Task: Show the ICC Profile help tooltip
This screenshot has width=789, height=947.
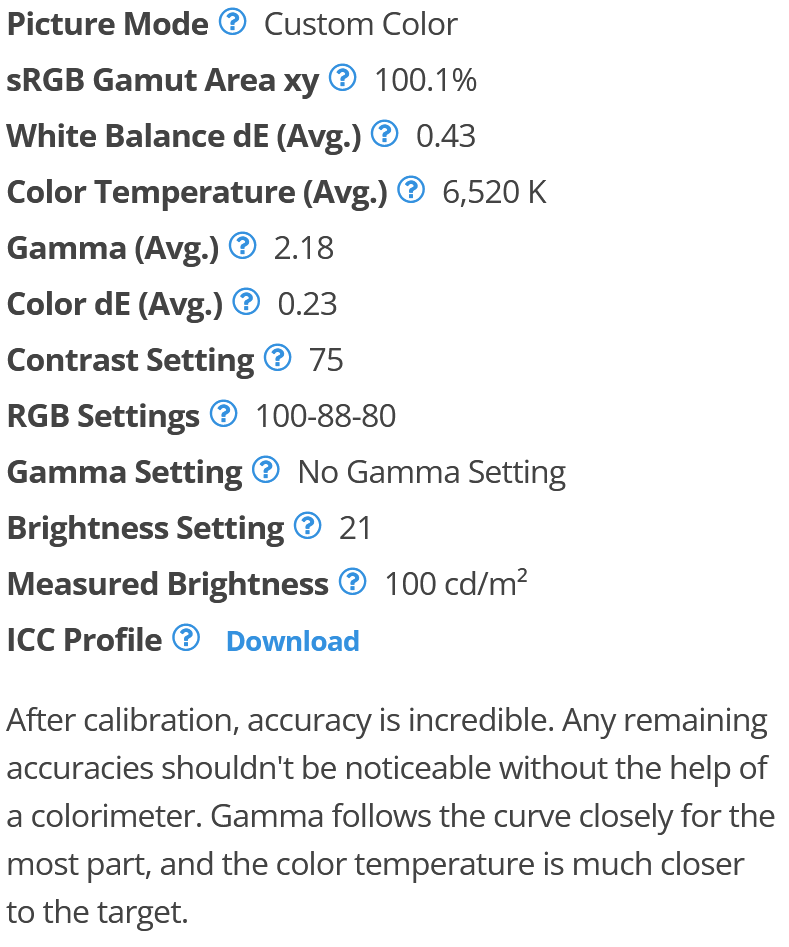Action: (x=186, y=638)
